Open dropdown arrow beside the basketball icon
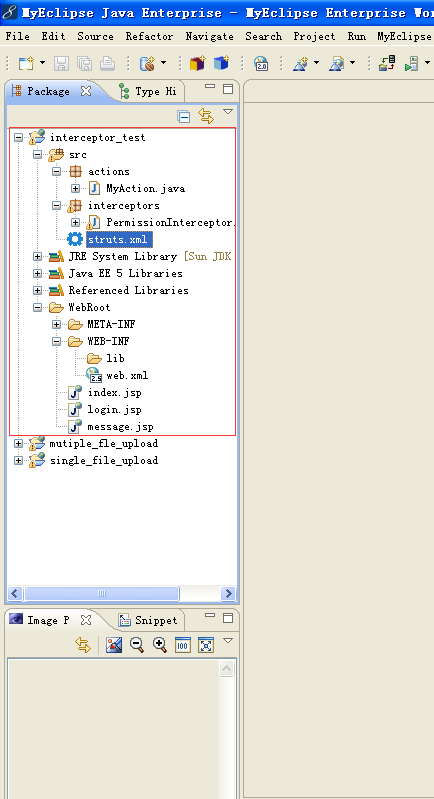Screen dimensions: 434x799 point(163,63)
